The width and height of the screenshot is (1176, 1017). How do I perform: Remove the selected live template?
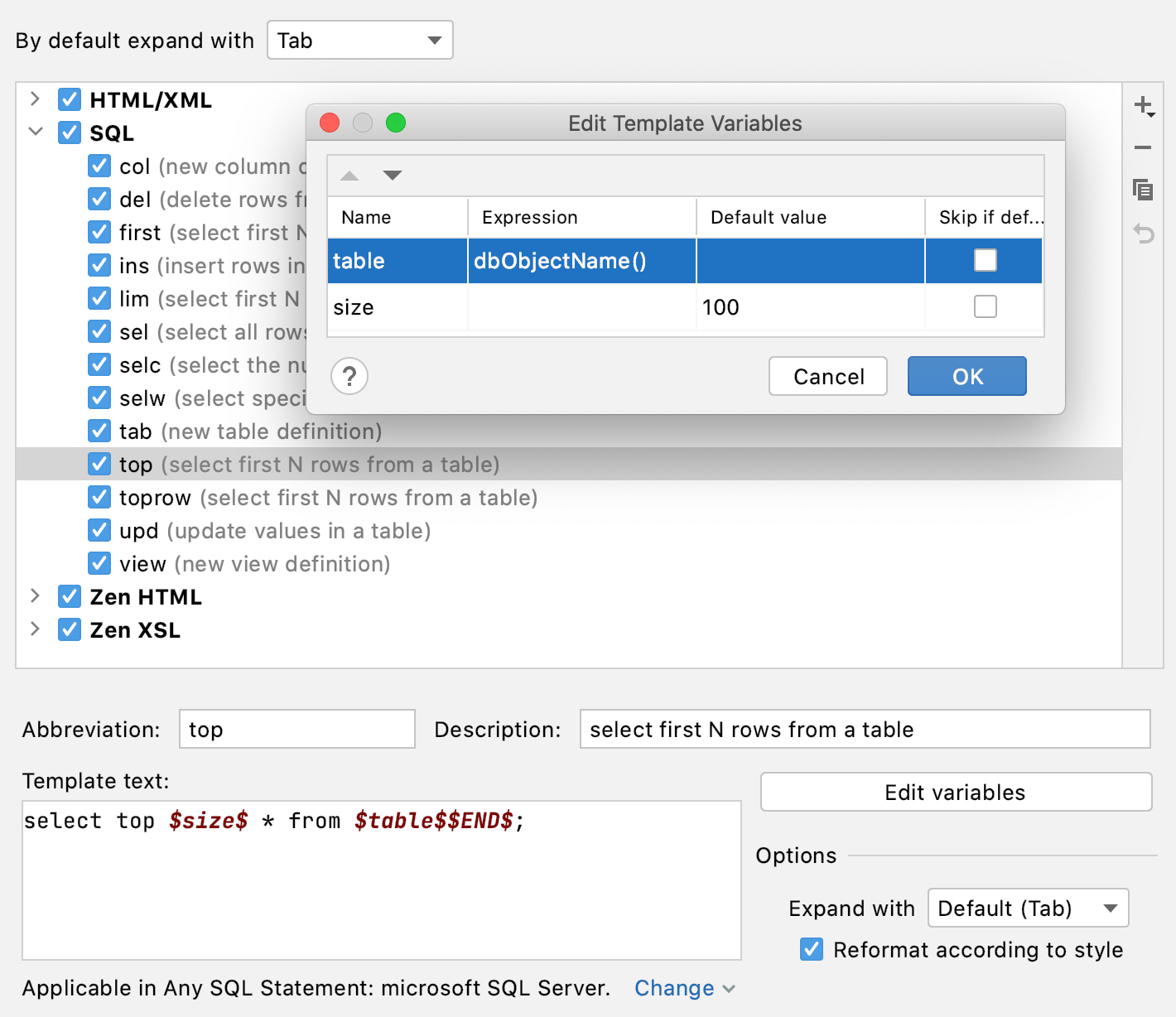(1144, 148)
